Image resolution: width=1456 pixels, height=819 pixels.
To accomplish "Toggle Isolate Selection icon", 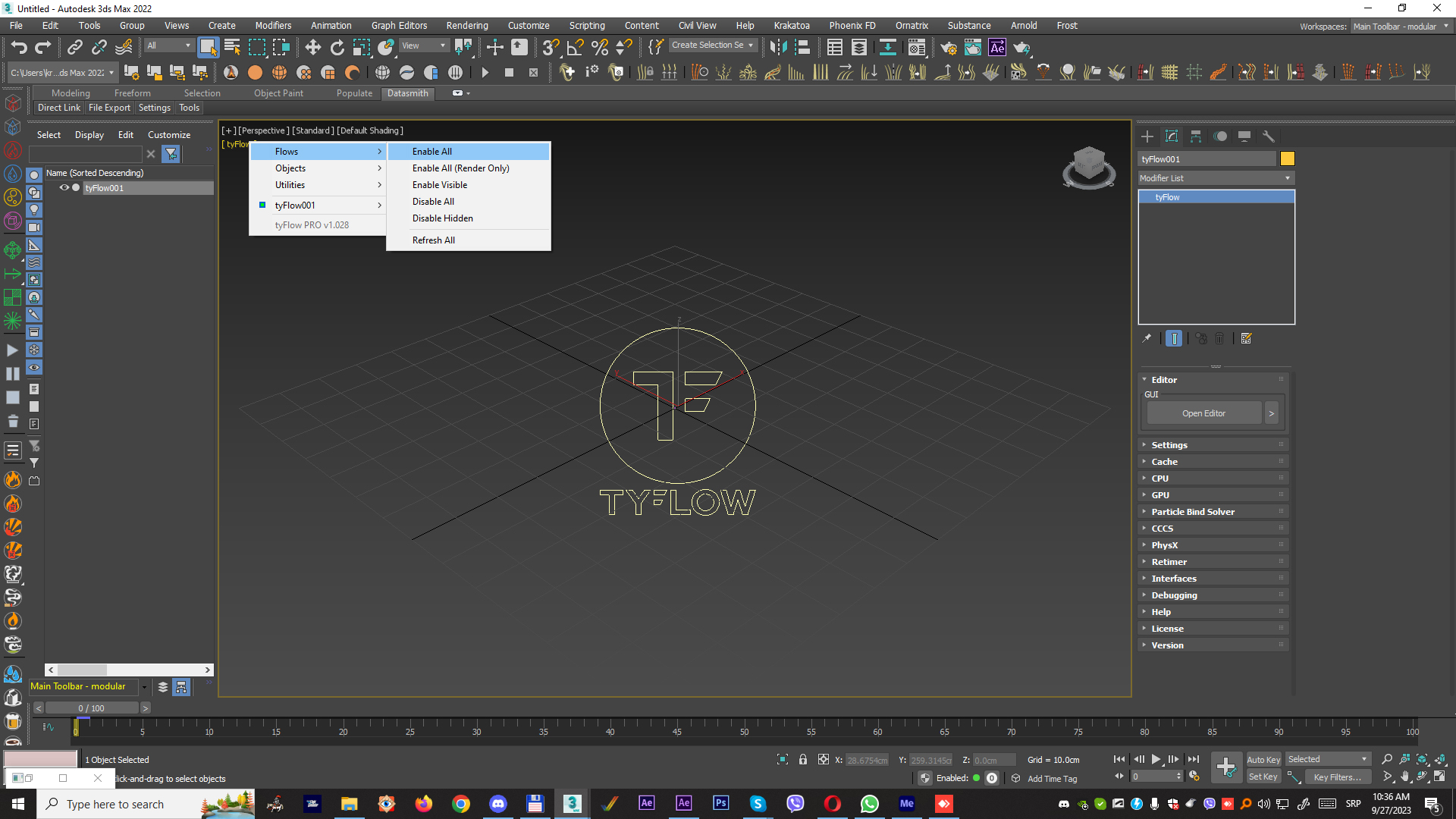I will (x=783, y=759).
